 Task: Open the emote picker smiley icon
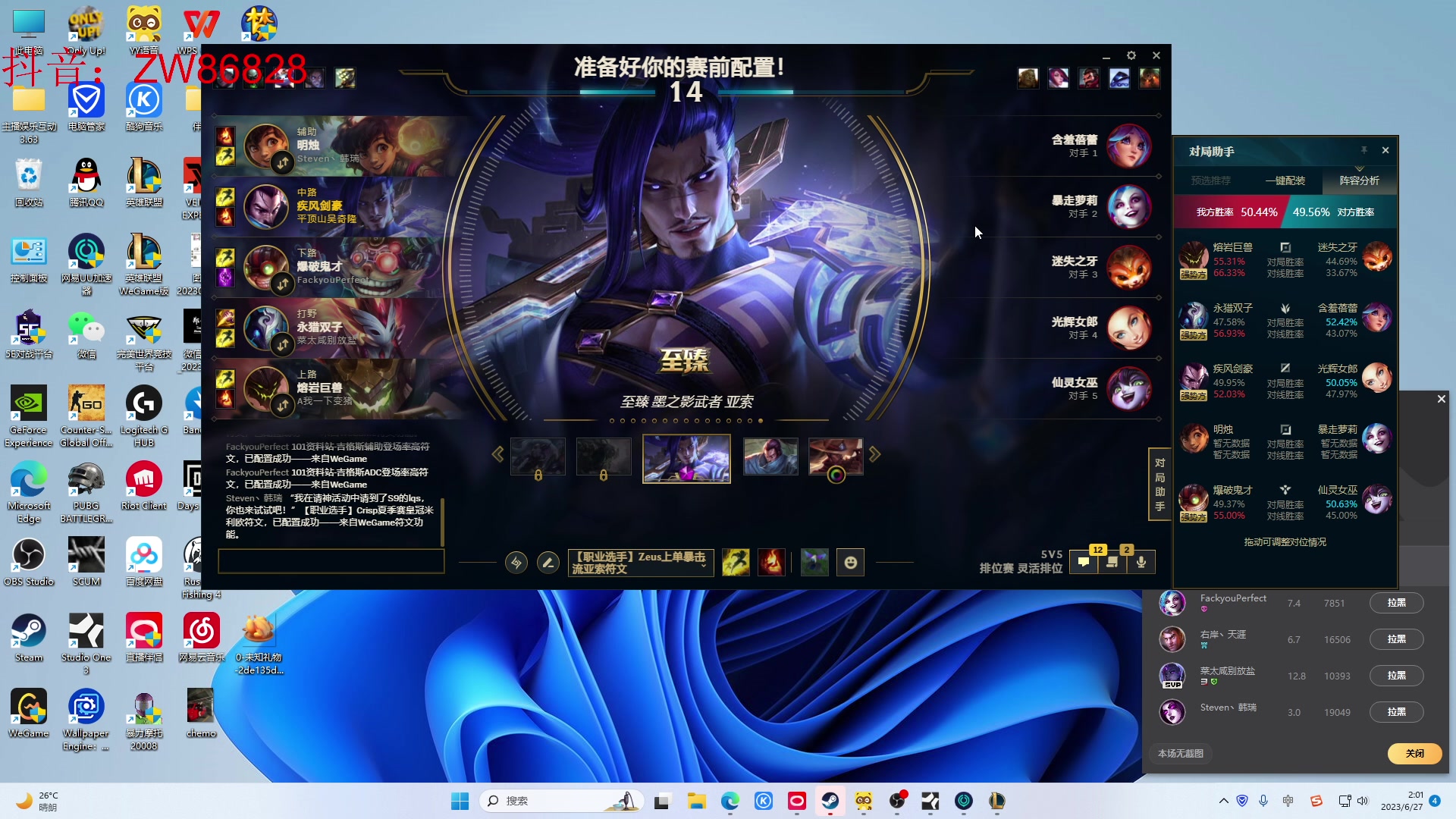pos(850,563)
